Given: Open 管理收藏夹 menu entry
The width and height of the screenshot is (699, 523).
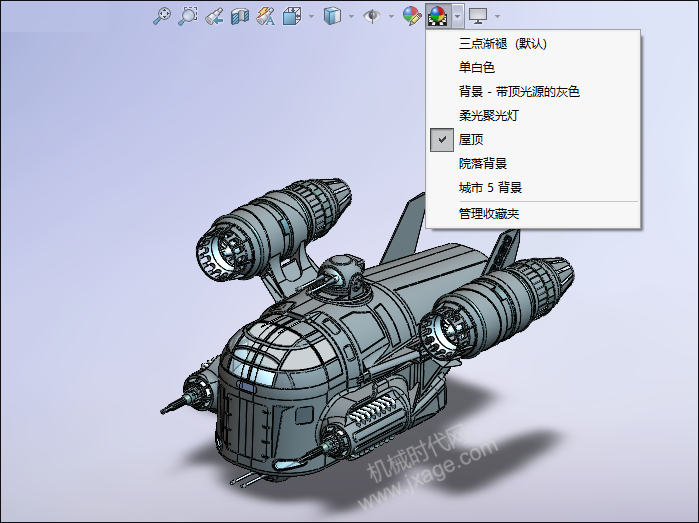Looking at the screenshot, I should (534, 214).
